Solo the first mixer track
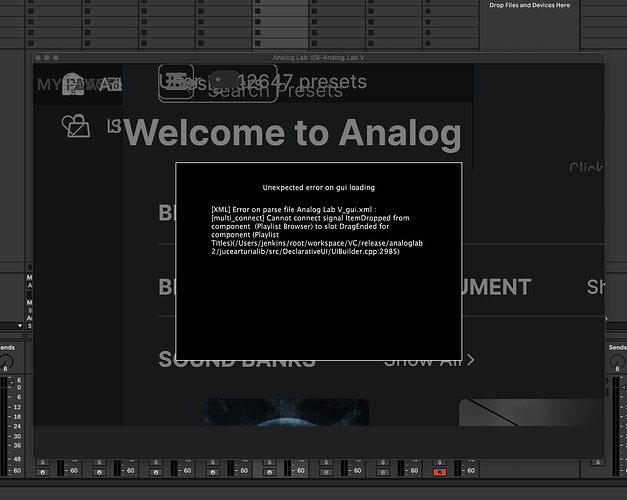627x500 pixels. (42, 462)
